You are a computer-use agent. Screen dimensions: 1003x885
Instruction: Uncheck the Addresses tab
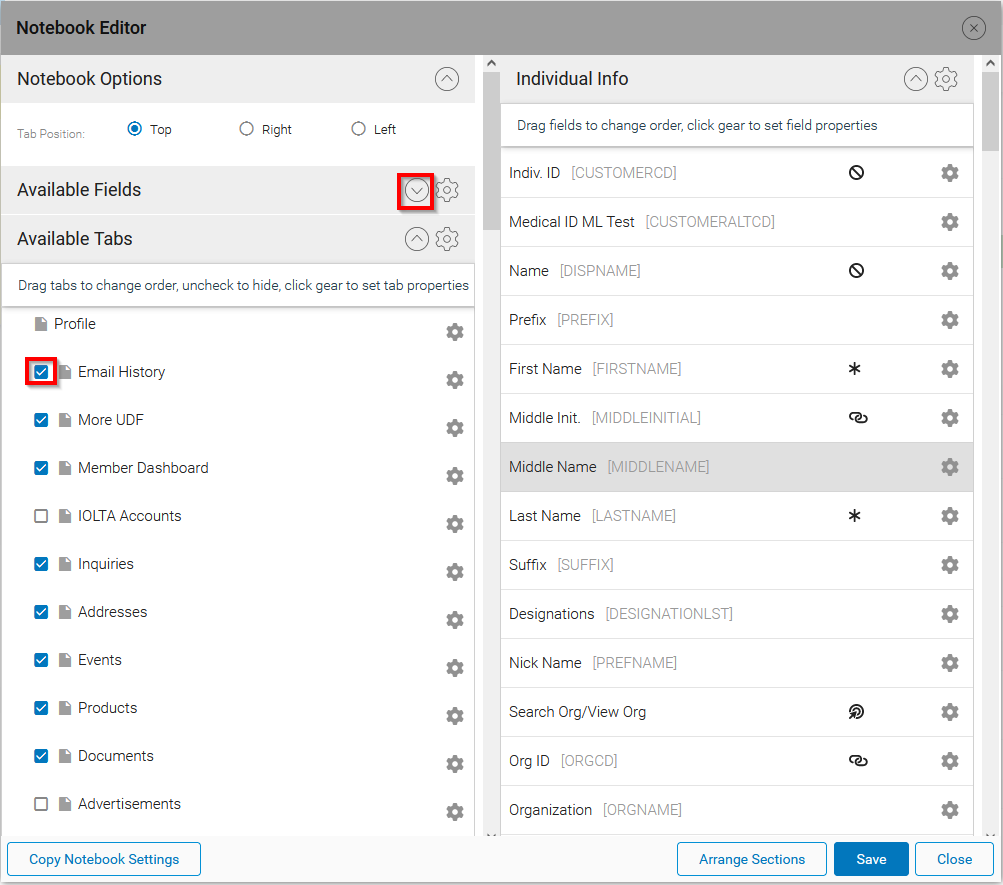(x=41, y=612)
